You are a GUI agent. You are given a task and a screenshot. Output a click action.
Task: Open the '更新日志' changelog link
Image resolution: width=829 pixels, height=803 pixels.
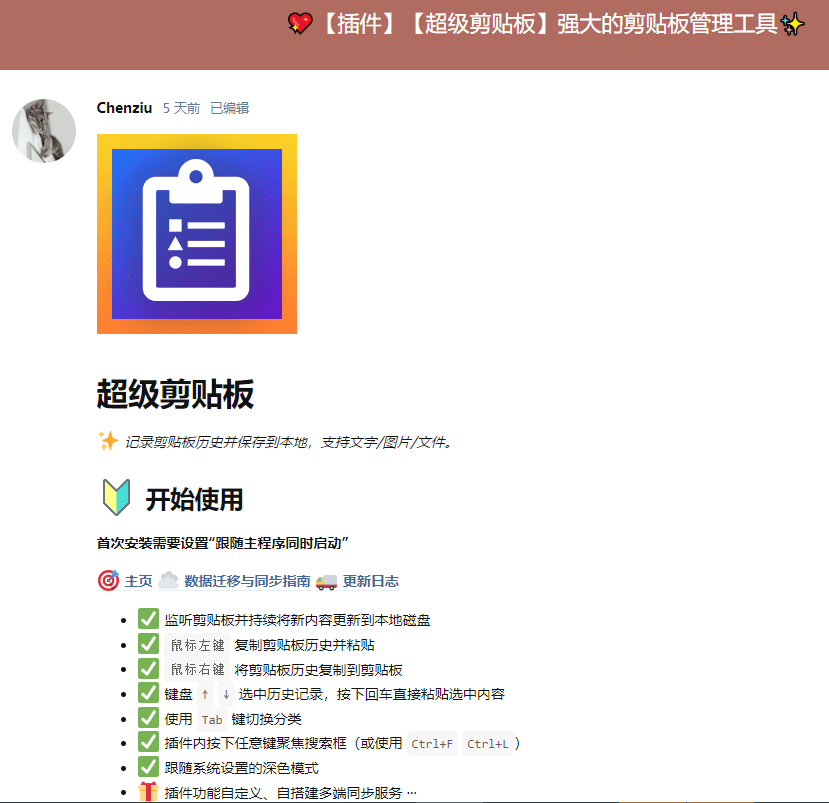(371, 581)
